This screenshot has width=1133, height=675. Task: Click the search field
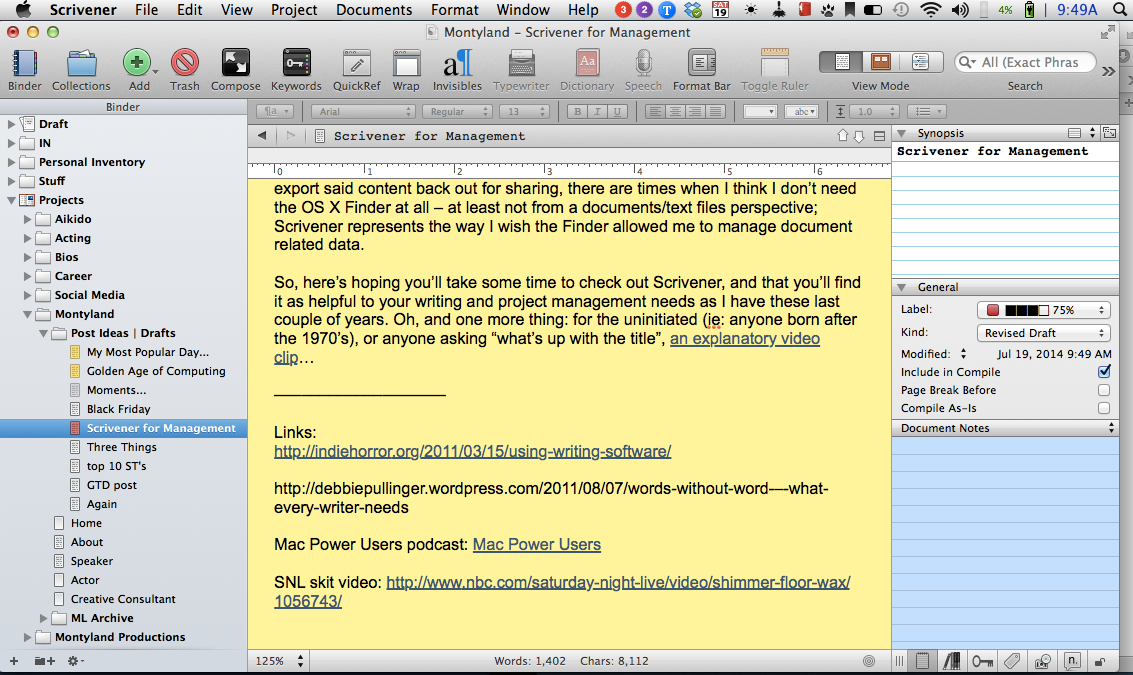[1025, 62]
